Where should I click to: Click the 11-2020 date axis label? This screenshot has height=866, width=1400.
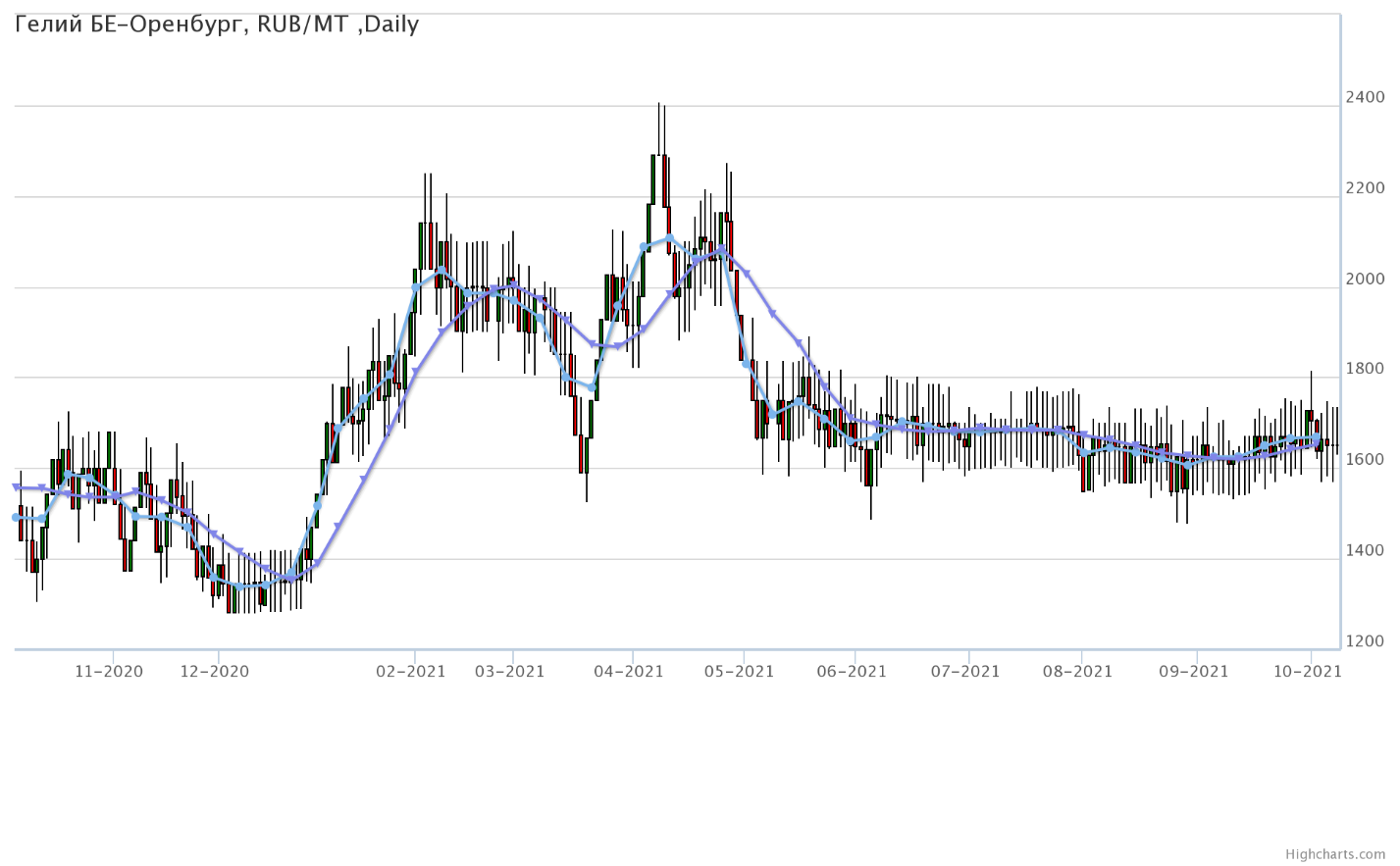pyautogui.click(x=109, y=672)
